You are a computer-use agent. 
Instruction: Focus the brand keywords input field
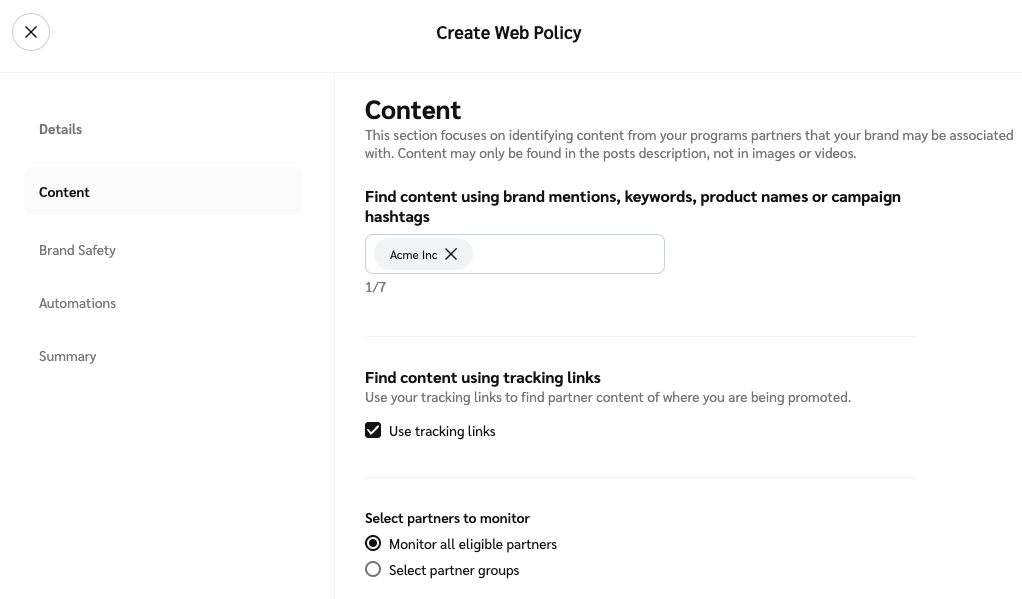pos(565,254)
